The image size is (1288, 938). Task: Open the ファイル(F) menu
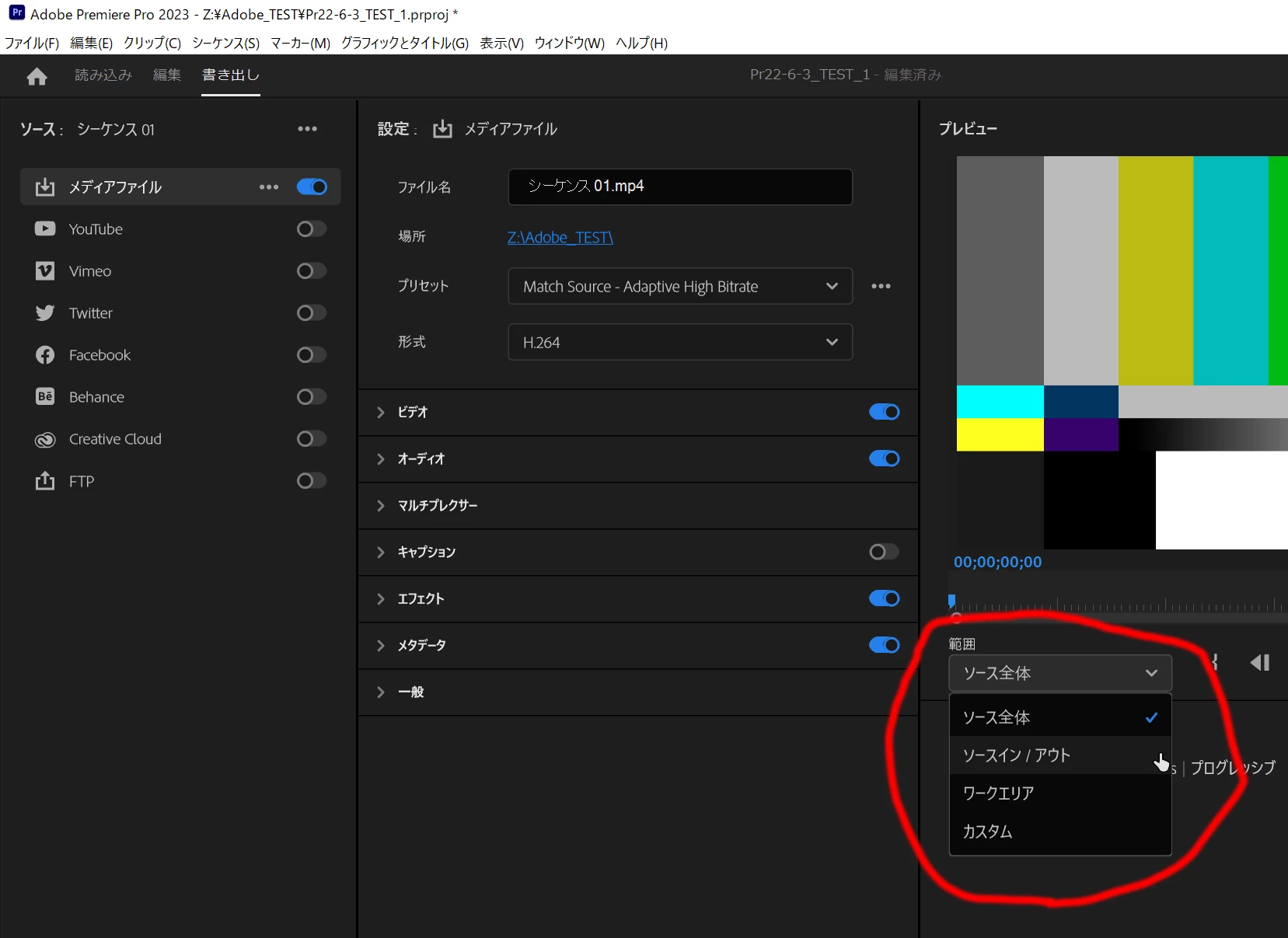(x=32, y=44)
